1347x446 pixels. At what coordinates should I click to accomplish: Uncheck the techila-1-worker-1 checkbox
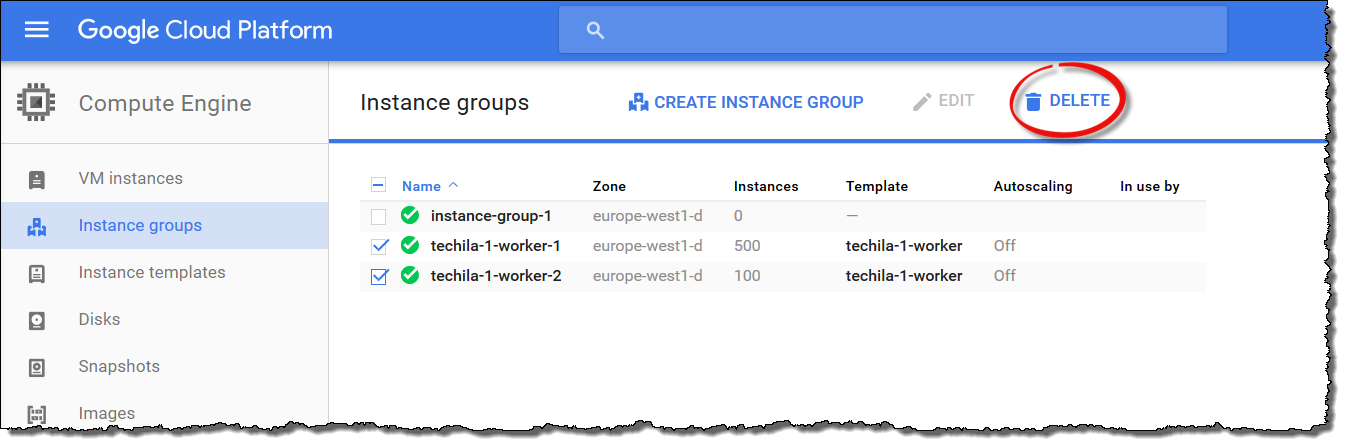(378, 246)
